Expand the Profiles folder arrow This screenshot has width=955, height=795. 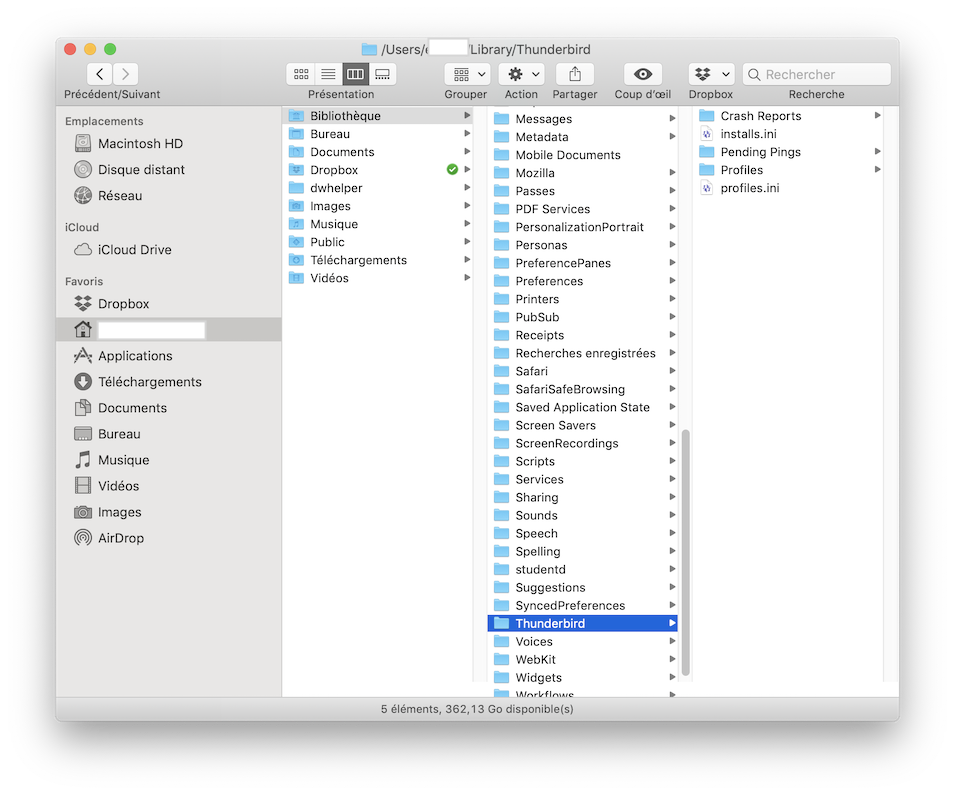pyautogui.click(x=878, y=169)
